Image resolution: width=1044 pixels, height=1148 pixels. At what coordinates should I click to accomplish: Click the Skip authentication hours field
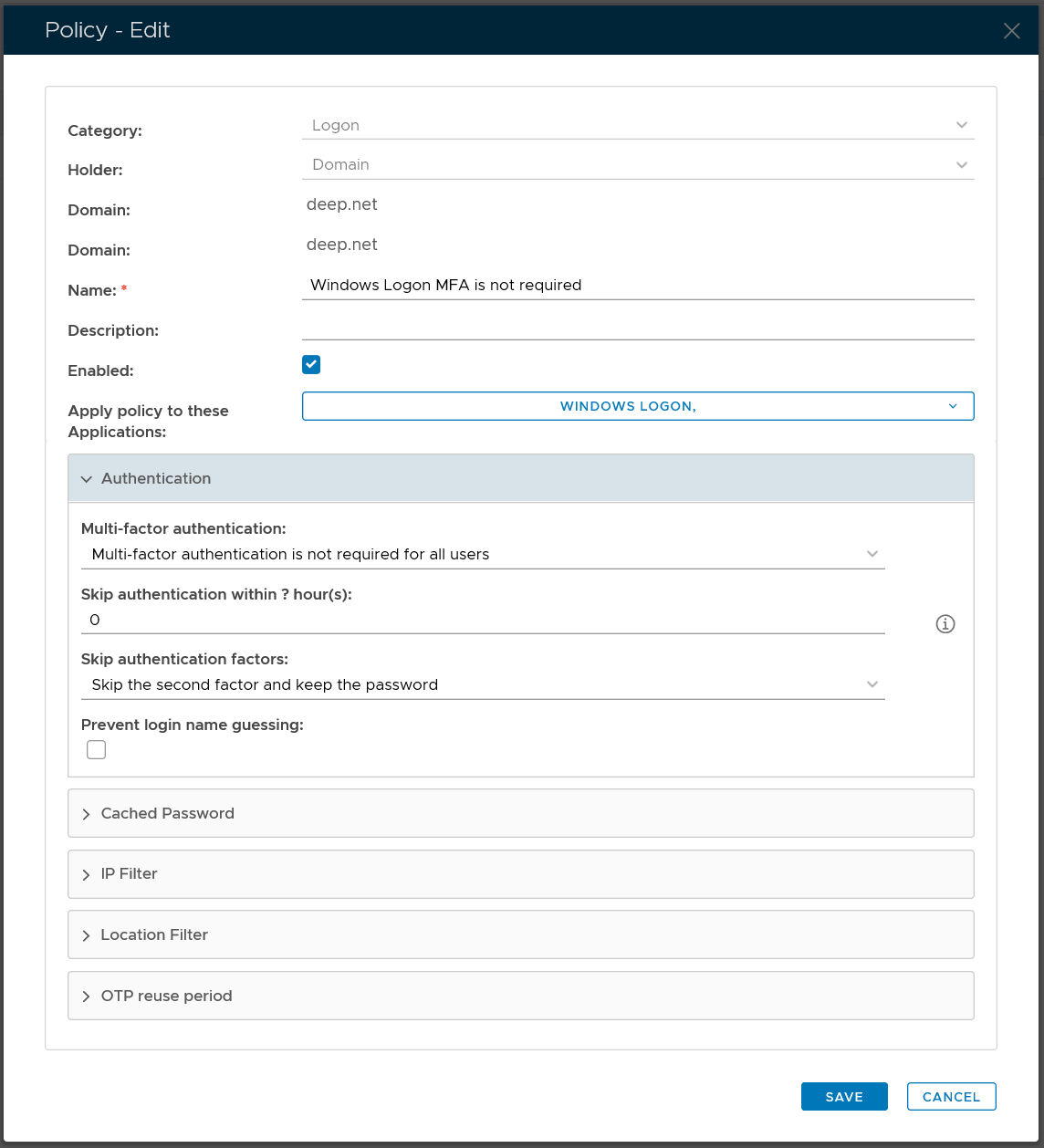click(482, 621)
